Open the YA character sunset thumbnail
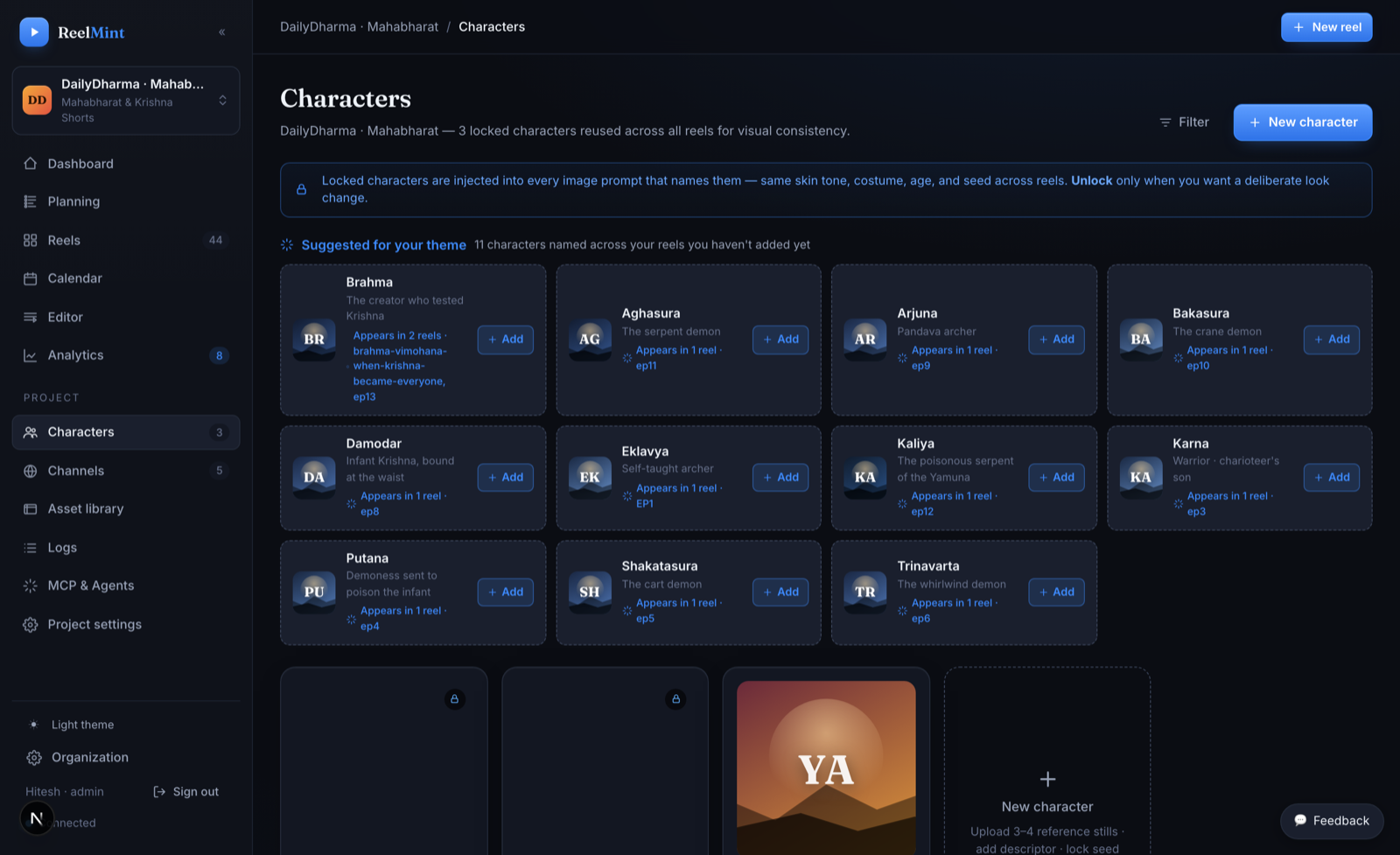 click(826, 767)
